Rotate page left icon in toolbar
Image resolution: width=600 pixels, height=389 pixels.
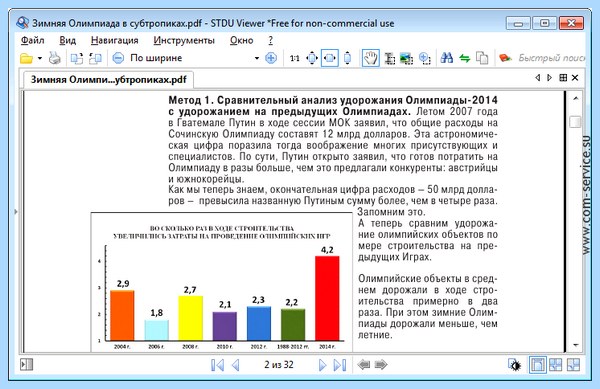pyautogui.click(x=77, y=58)
